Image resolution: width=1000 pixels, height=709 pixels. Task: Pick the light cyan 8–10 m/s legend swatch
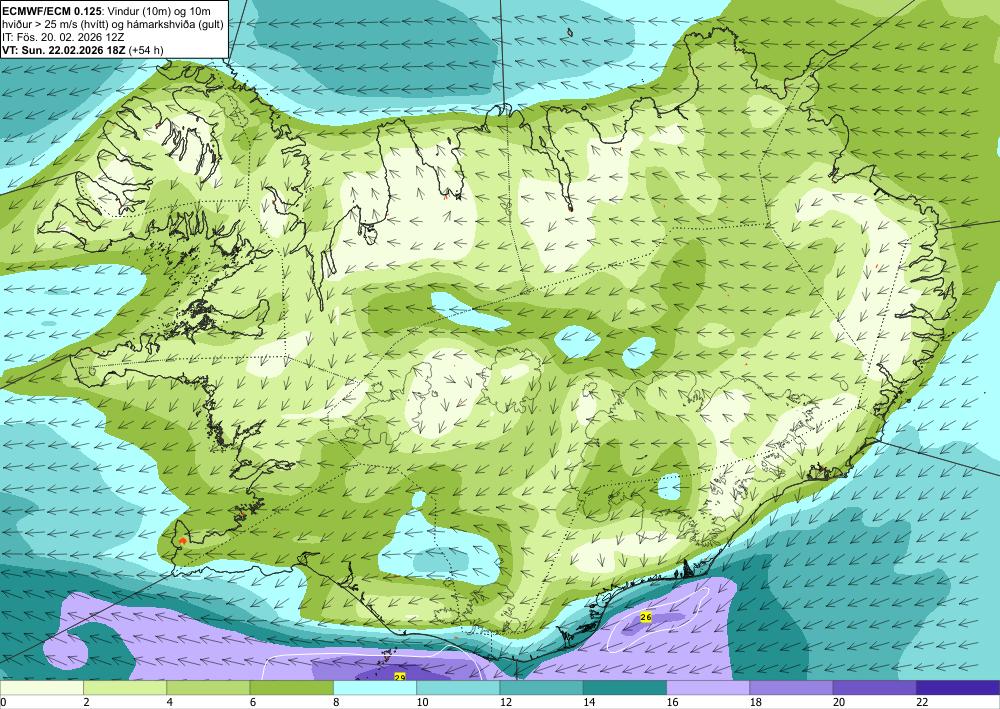tap(375, 688)
